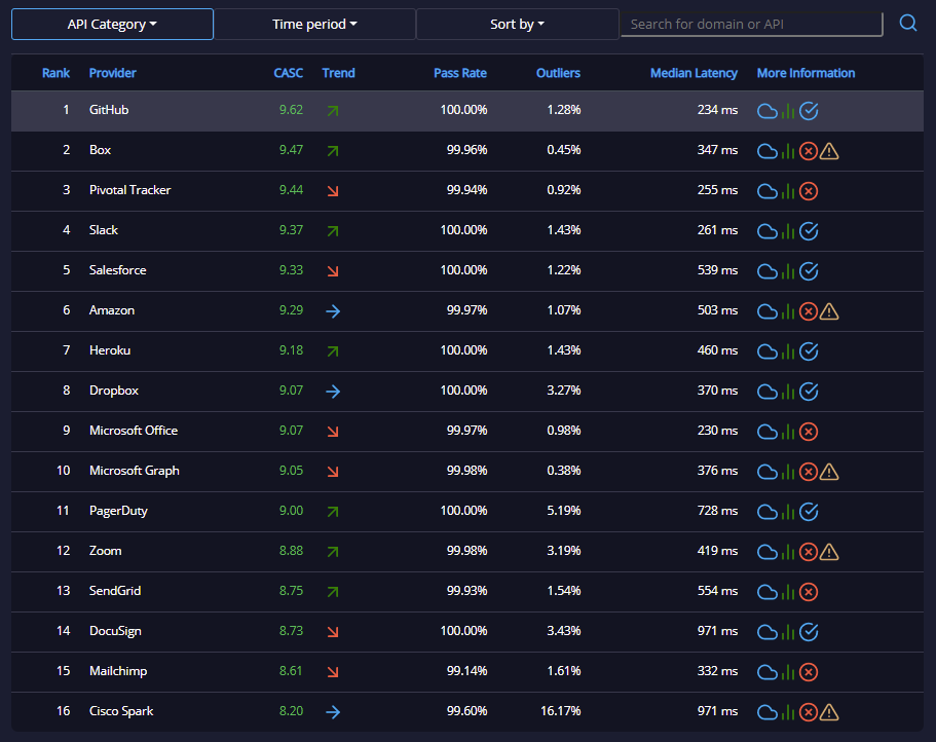Click the warning triangle icon for Box
Viewport: 936px width, 742px height.
pyautogui.click(x=829, y=152)
